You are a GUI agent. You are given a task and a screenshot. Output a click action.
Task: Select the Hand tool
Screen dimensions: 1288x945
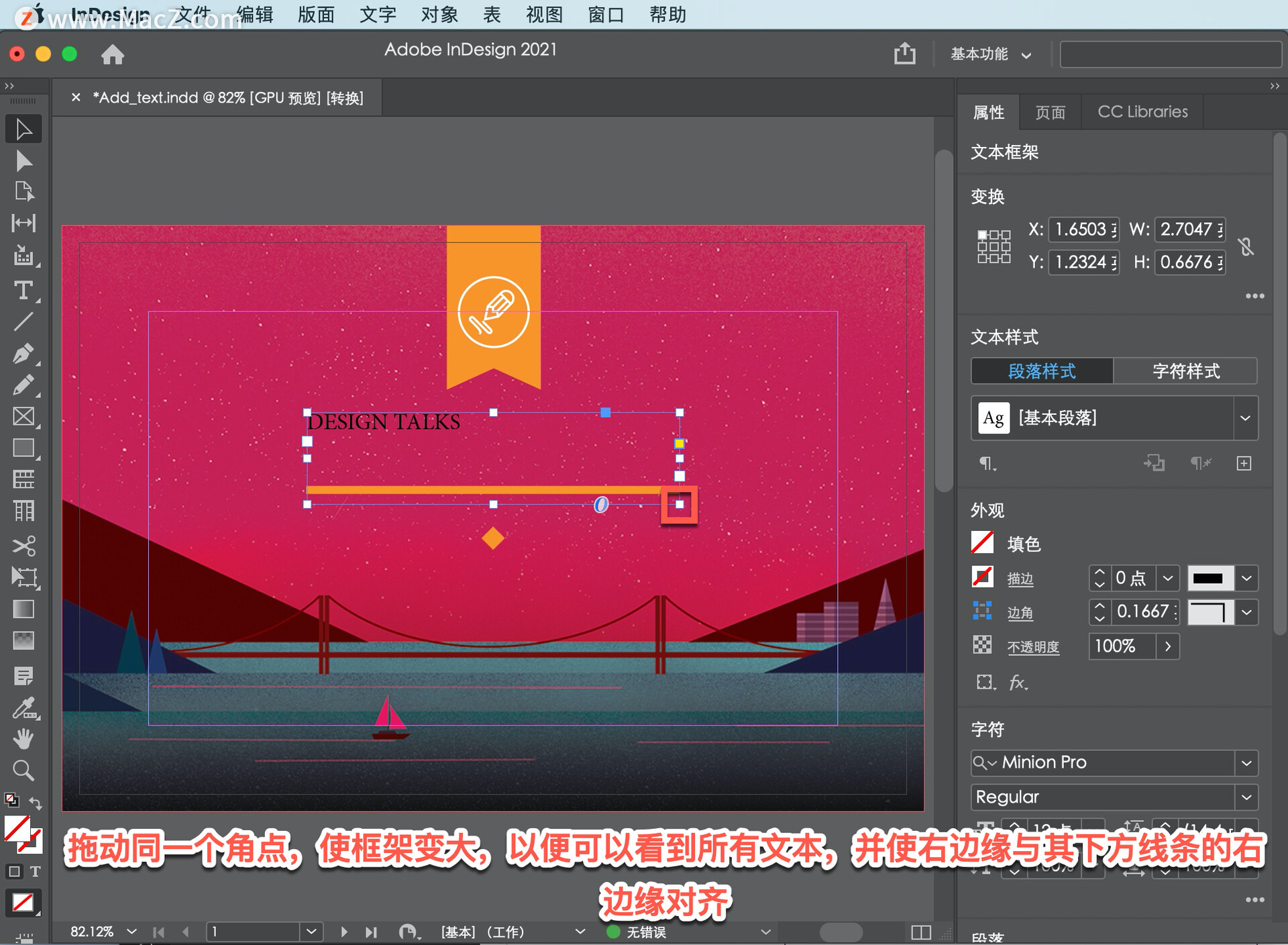pyautogui.click(x=23, y=739)
